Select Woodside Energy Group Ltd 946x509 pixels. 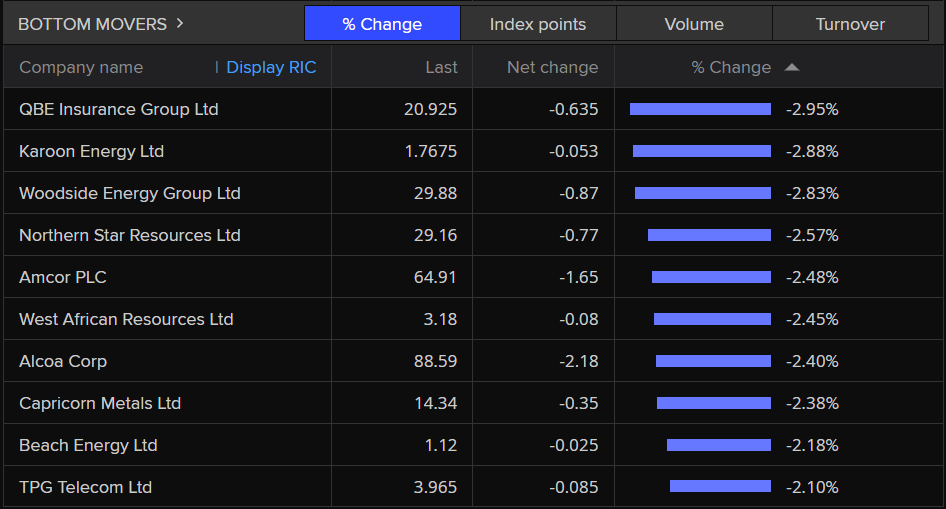[130, 193]
